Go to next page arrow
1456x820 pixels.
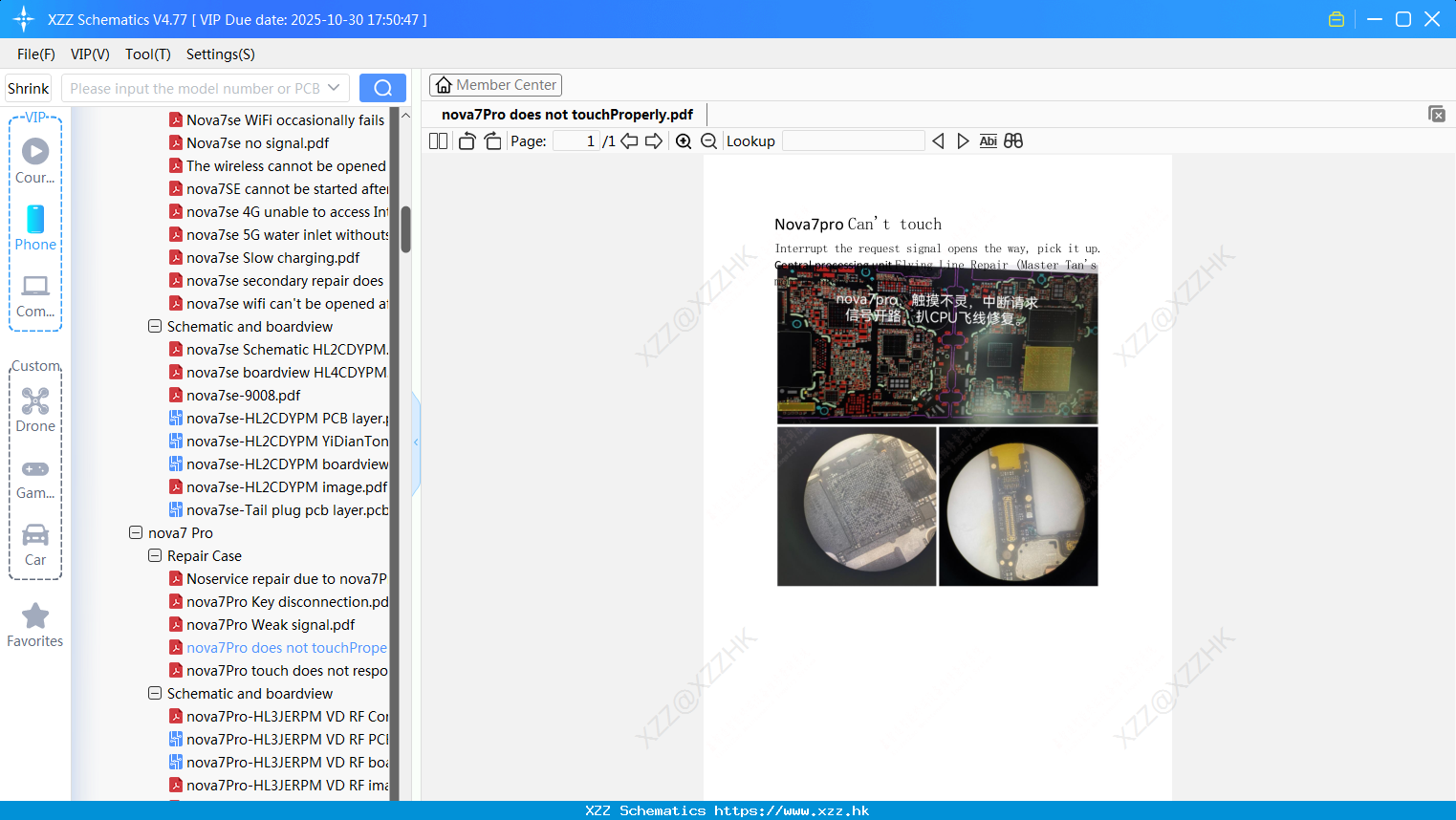point(654,140)
